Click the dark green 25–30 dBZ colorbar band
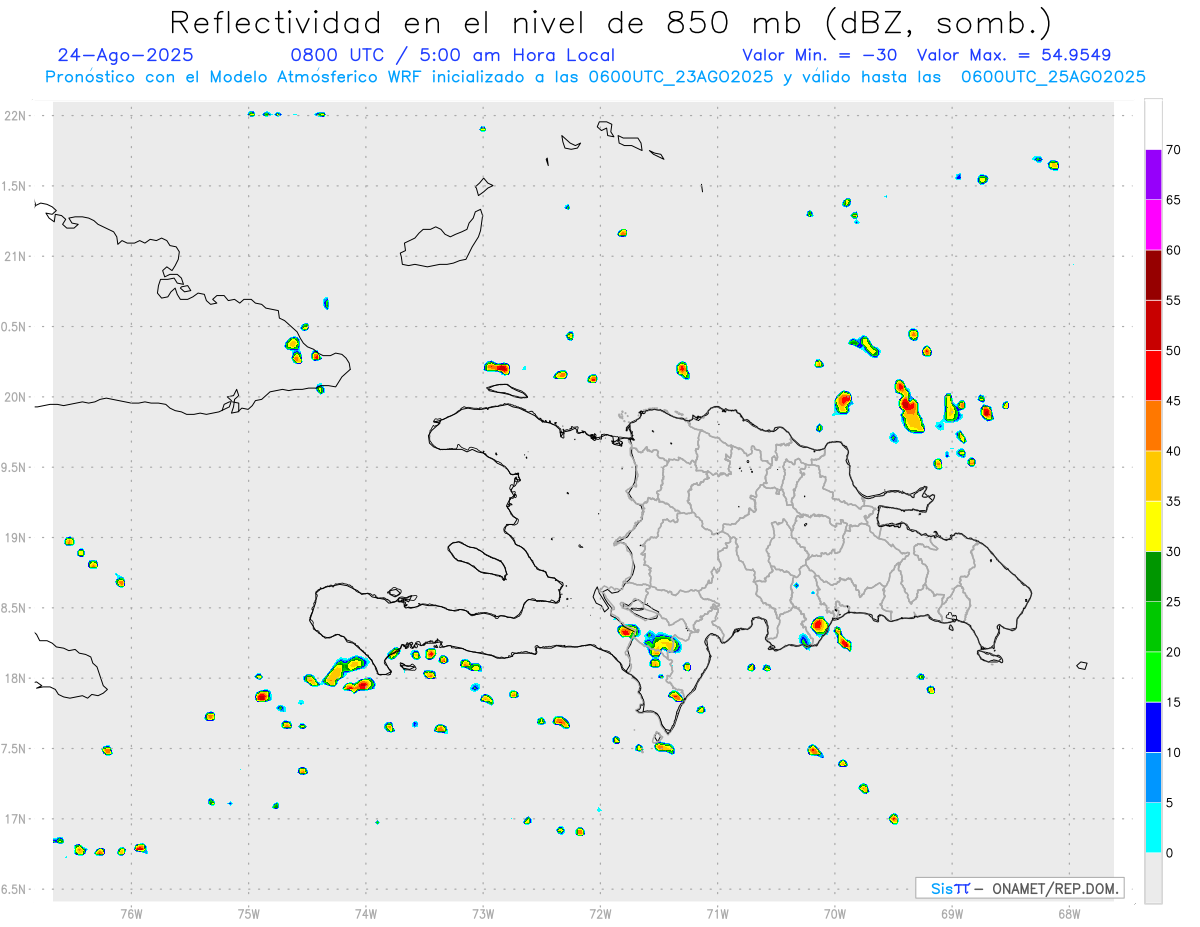The height and width of the screenshot is (927, 1200). [x=1153, y=576]
